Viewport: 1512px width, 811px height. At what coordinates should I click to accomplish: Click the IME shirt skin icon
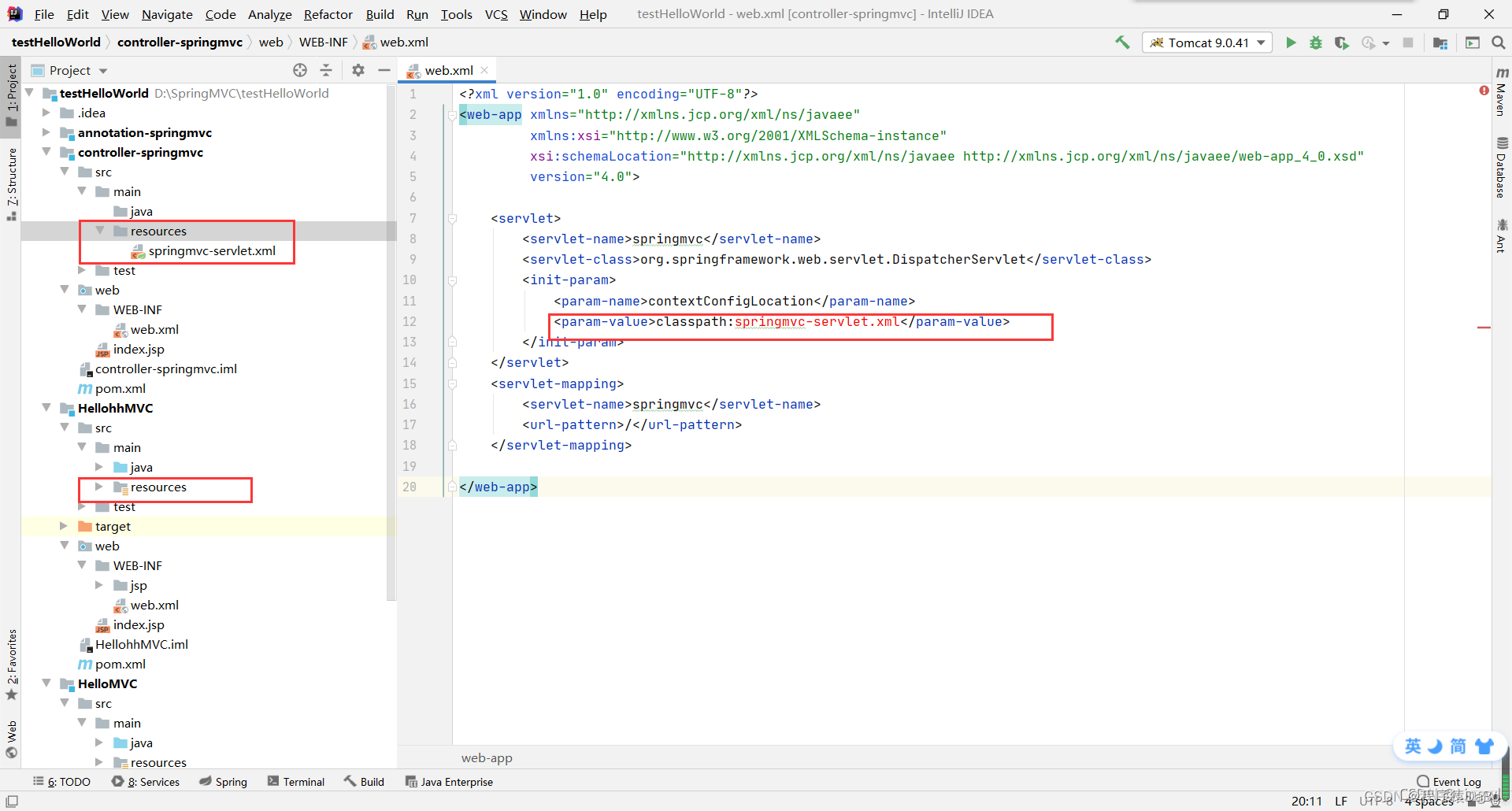[x=1484, y=746]
